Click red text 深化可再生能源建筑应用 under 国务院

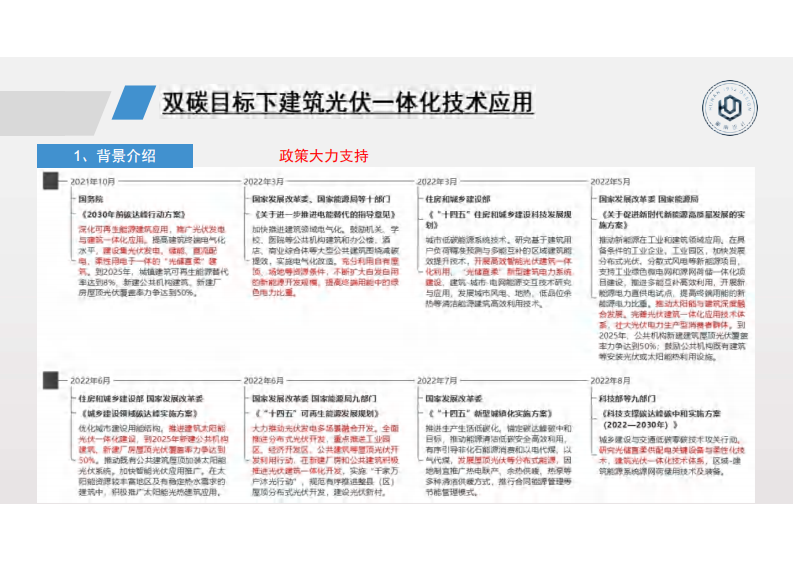[123, 229]
